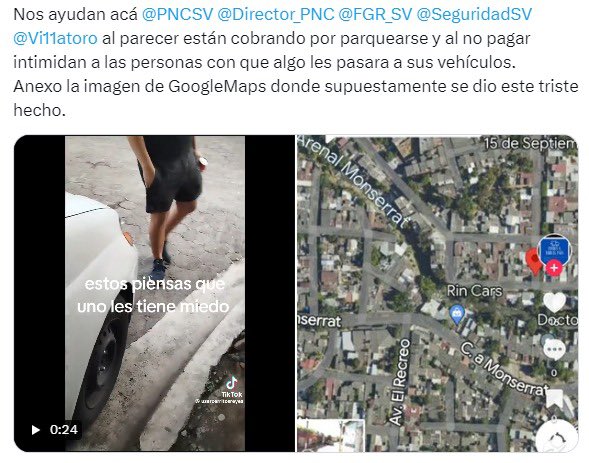This screenshot has height=463, width=589.
Task: Open the Street View thumbnail preview
Action: [x=331, y=436]
